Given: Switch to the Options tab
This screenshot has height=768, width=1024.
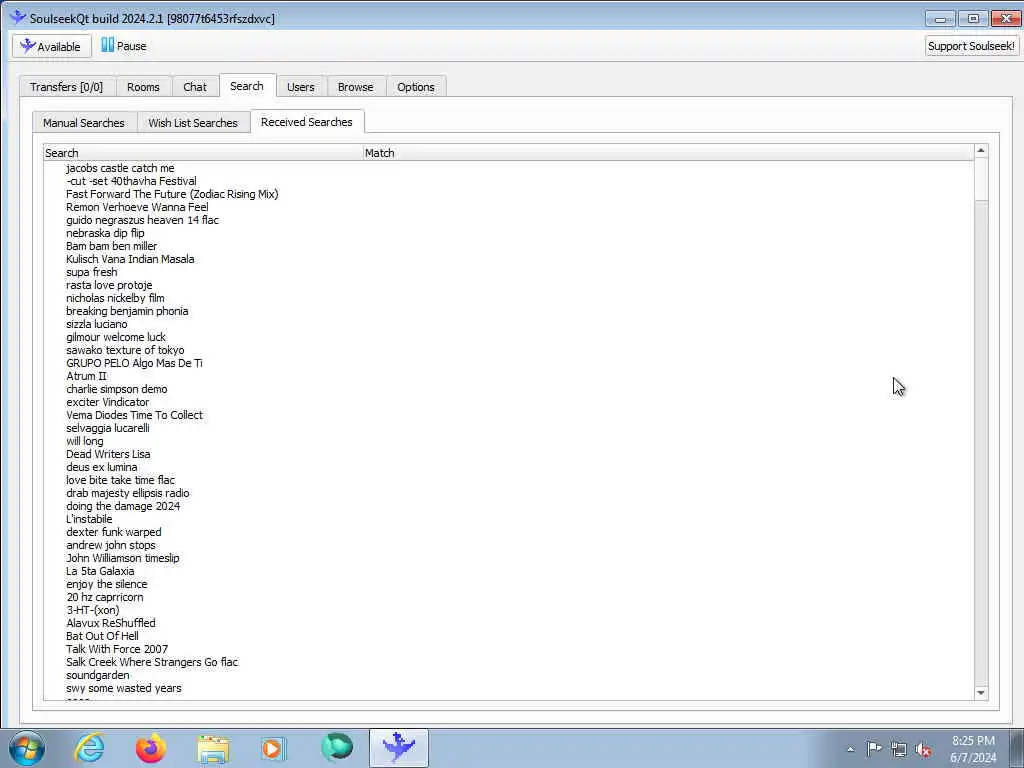Looking at the screenshot, I should point(416,87).
